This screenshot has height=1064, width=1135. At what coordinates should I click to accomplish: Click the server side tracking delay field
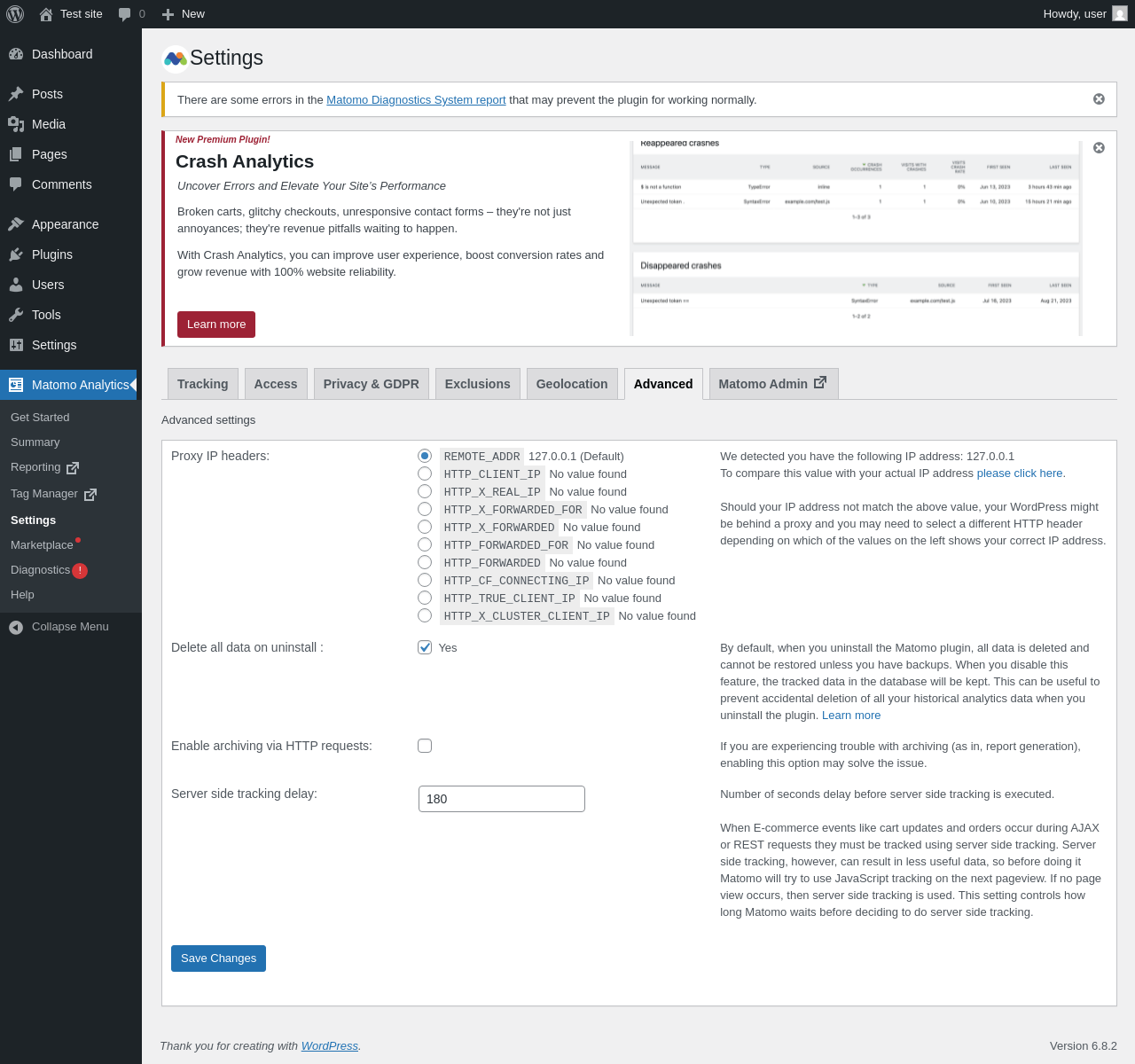502,799
